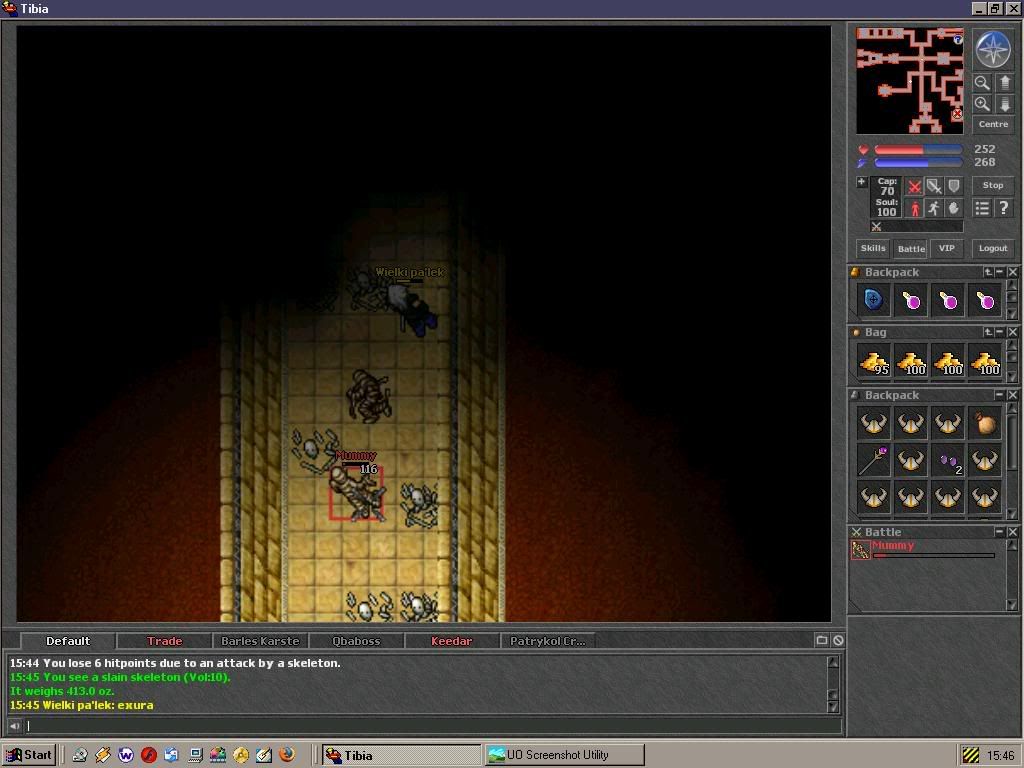Move minimap one floor down

(x=1004, y=104)
